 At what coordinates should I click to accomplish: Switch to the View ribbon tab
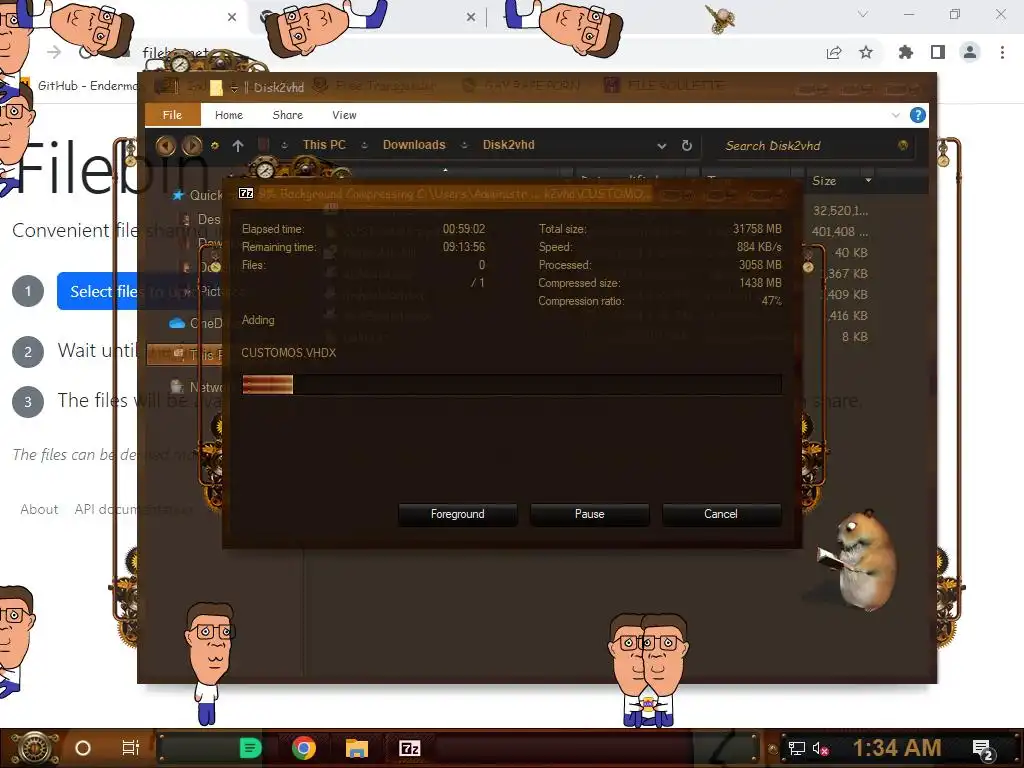(x=344, y=115)
